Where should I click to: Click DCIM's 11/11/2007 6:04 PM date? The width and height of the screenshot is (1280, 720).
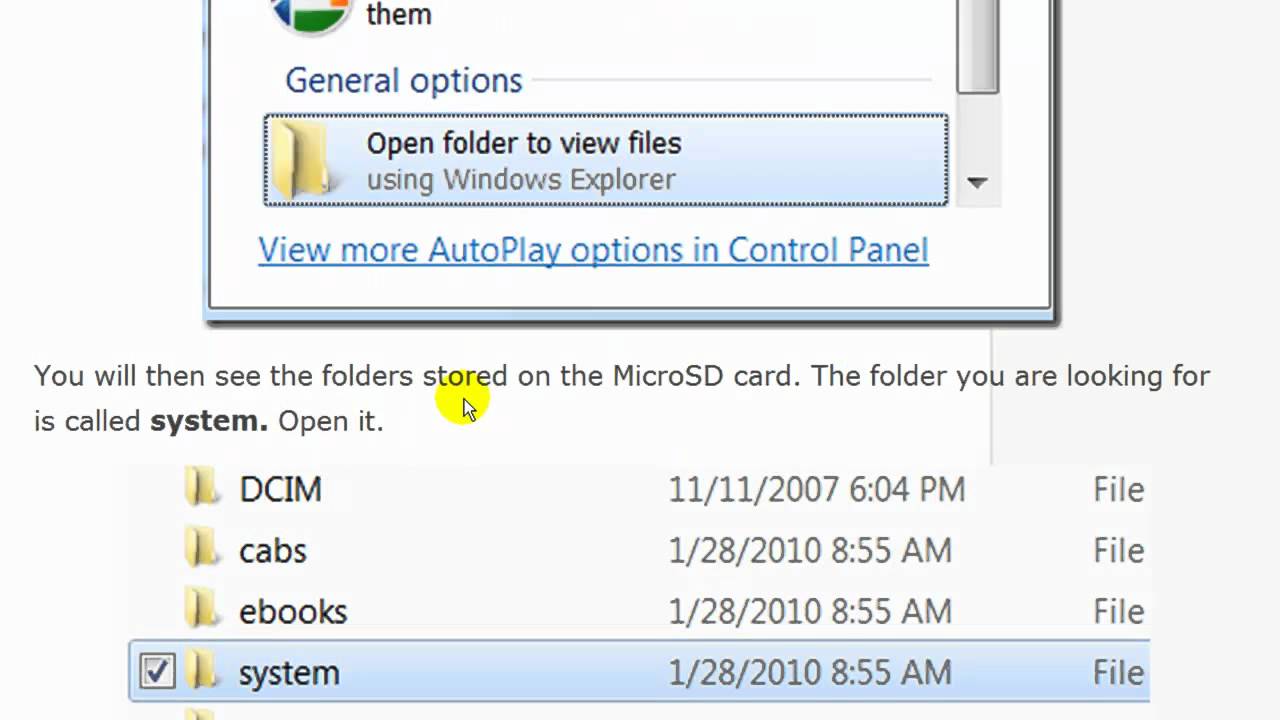click(816, 489)
